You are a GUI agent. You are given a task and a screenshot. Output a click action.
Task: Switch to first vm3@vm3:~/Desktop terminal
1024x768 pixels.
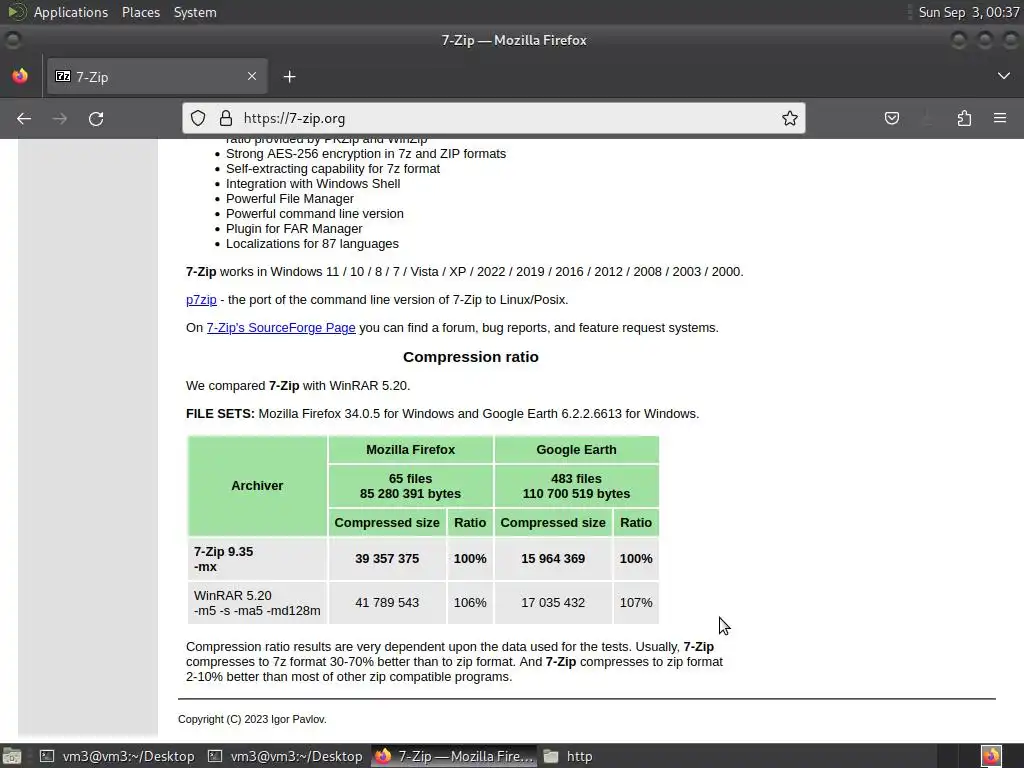click(117, 756)
